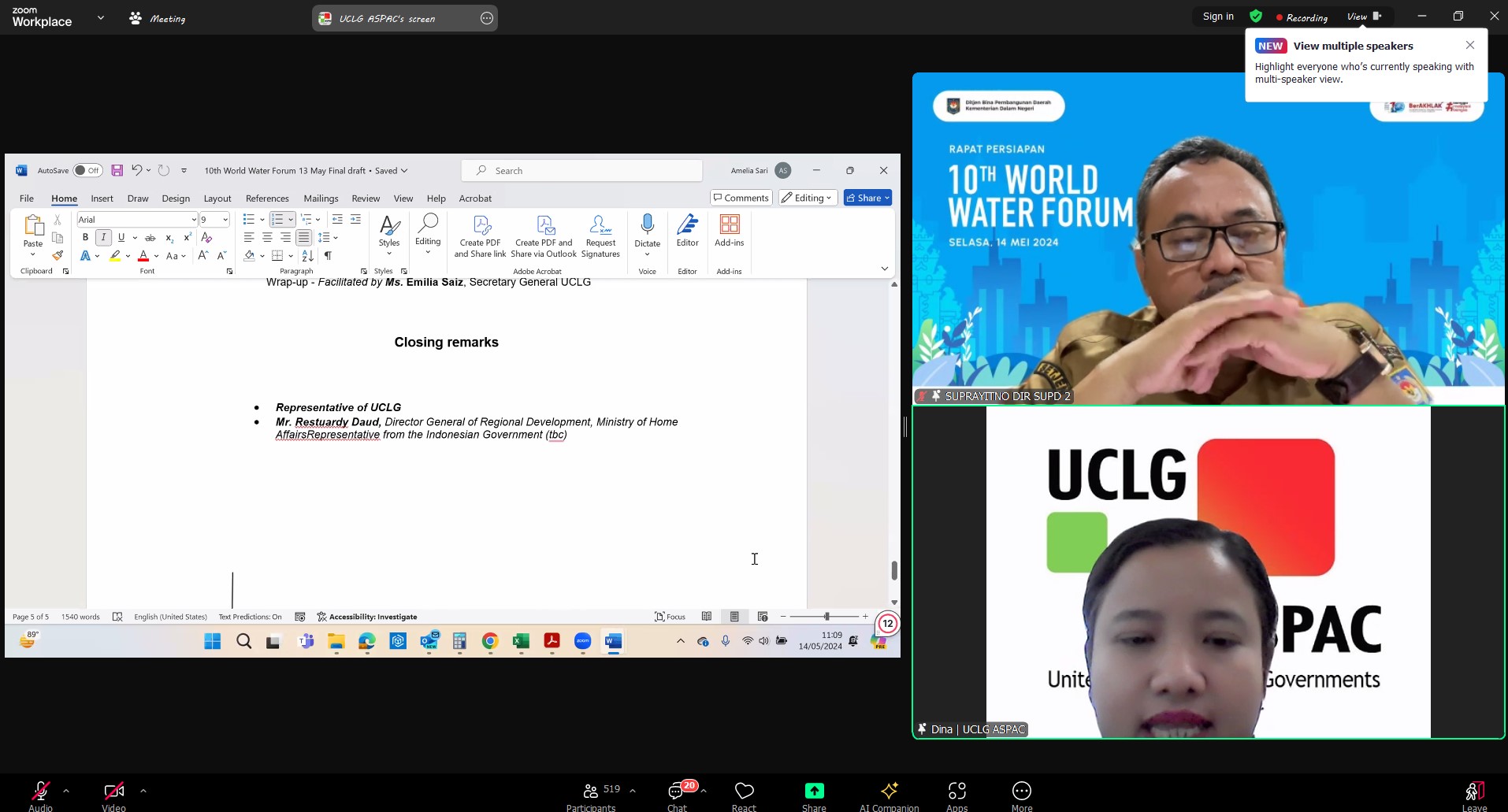Click the document vertical scrollbar thumb
1508x812 pixels.
click(894, 570)
